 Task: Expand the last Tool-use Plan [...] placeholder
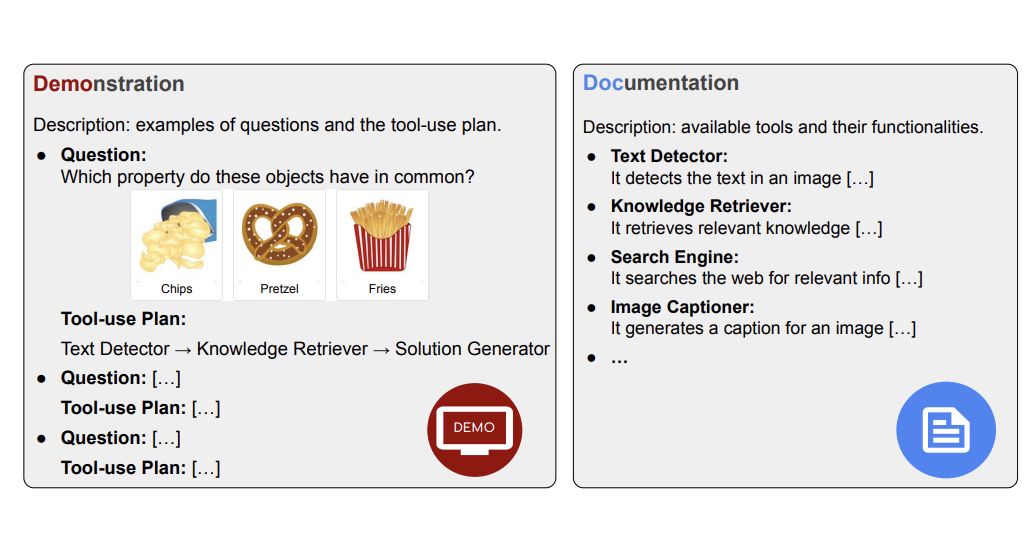[140, 468]
